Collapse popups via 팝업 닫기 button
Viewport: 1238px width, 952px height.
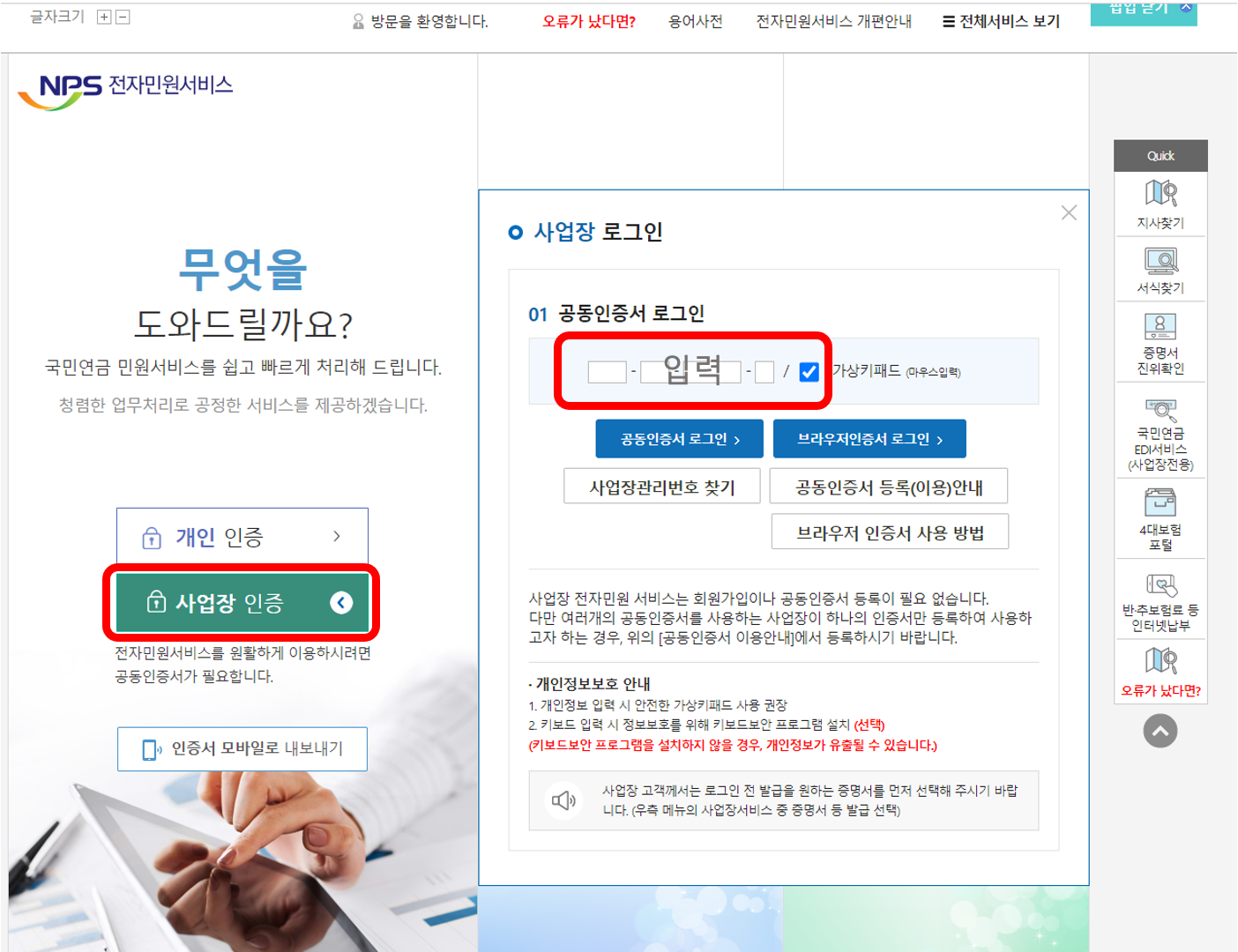1143,11
